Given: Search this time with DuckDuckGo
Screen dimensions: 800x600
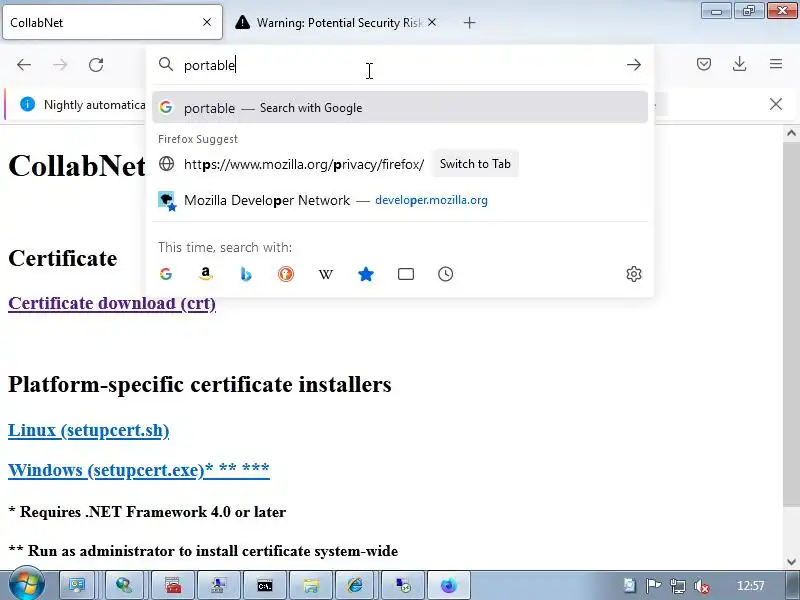Looking at the screenshot, I should [x=286, y=274].
